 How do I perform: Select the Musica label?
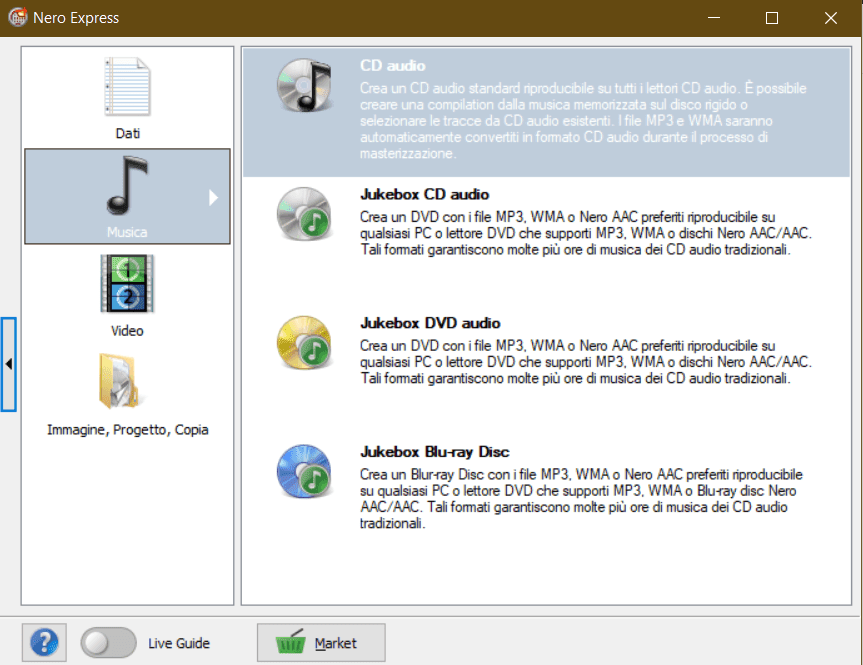pos(127,232)
